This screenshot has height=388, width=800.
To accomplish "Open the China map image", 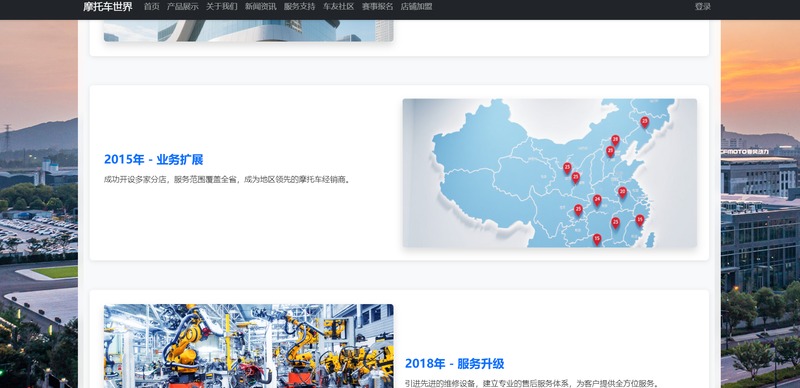I will tap(549, 173).
